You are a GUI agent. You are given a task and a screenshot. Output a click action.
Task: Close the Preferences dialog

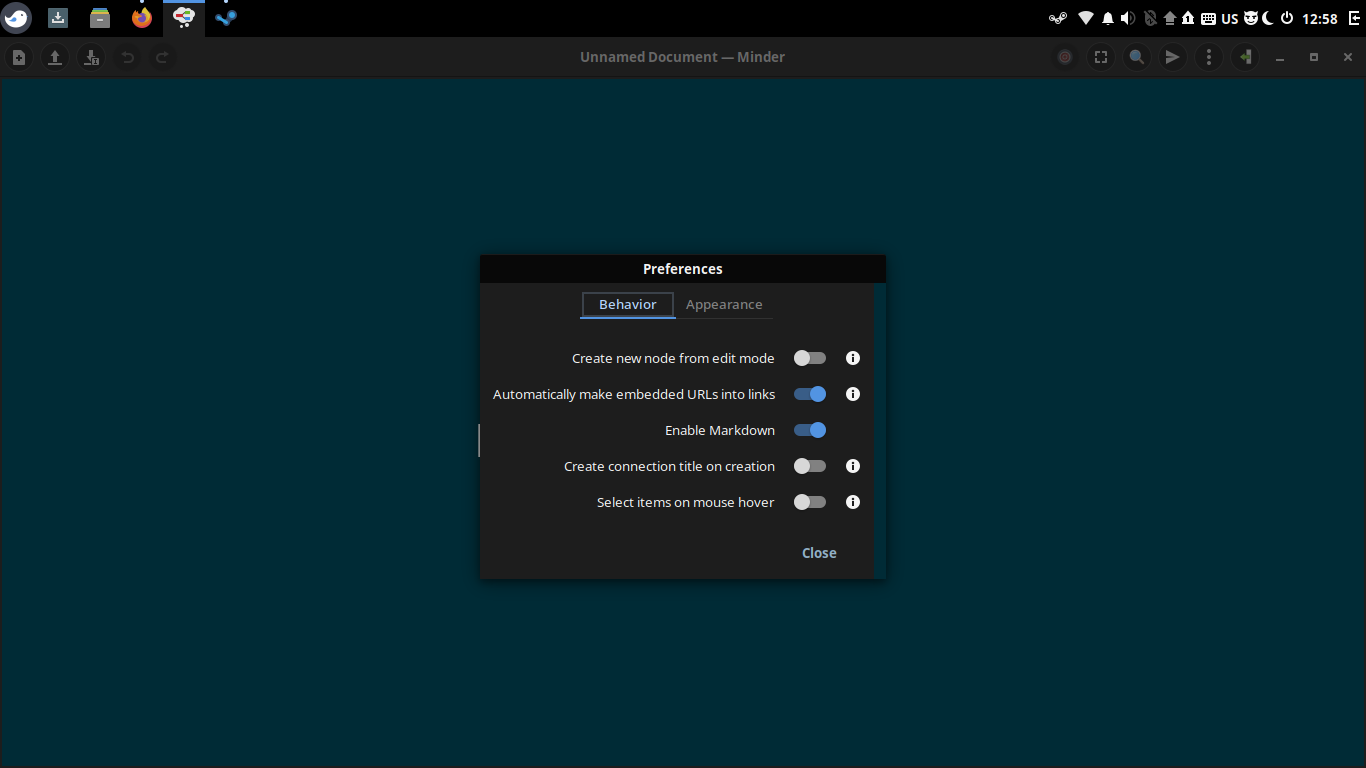pos(819,552)
